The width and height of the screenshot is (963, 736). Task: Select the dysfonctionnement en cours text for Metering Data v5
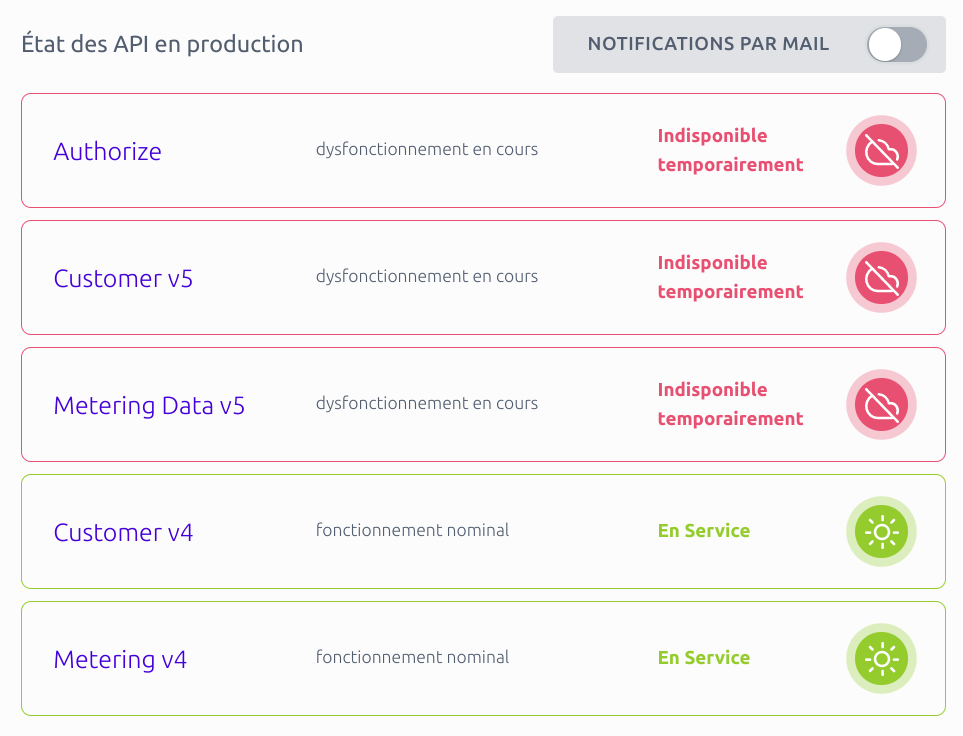click(x=427, y=403)
